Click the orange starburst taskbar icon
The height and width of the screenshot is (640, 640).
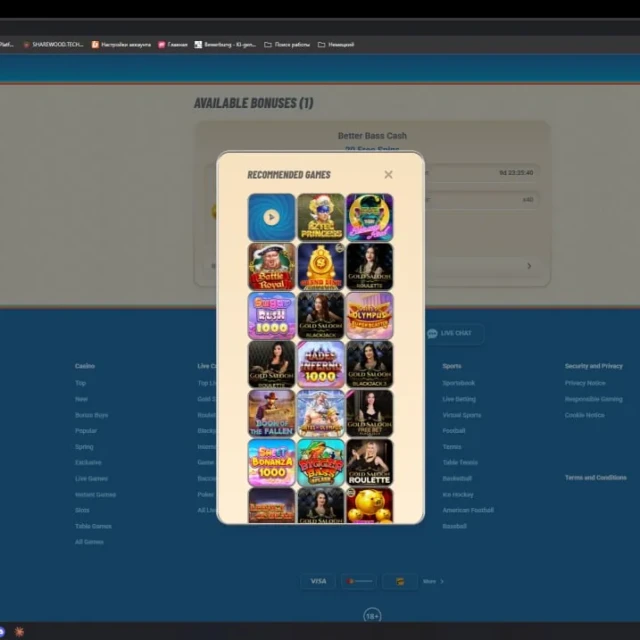[x=19, y=632]
